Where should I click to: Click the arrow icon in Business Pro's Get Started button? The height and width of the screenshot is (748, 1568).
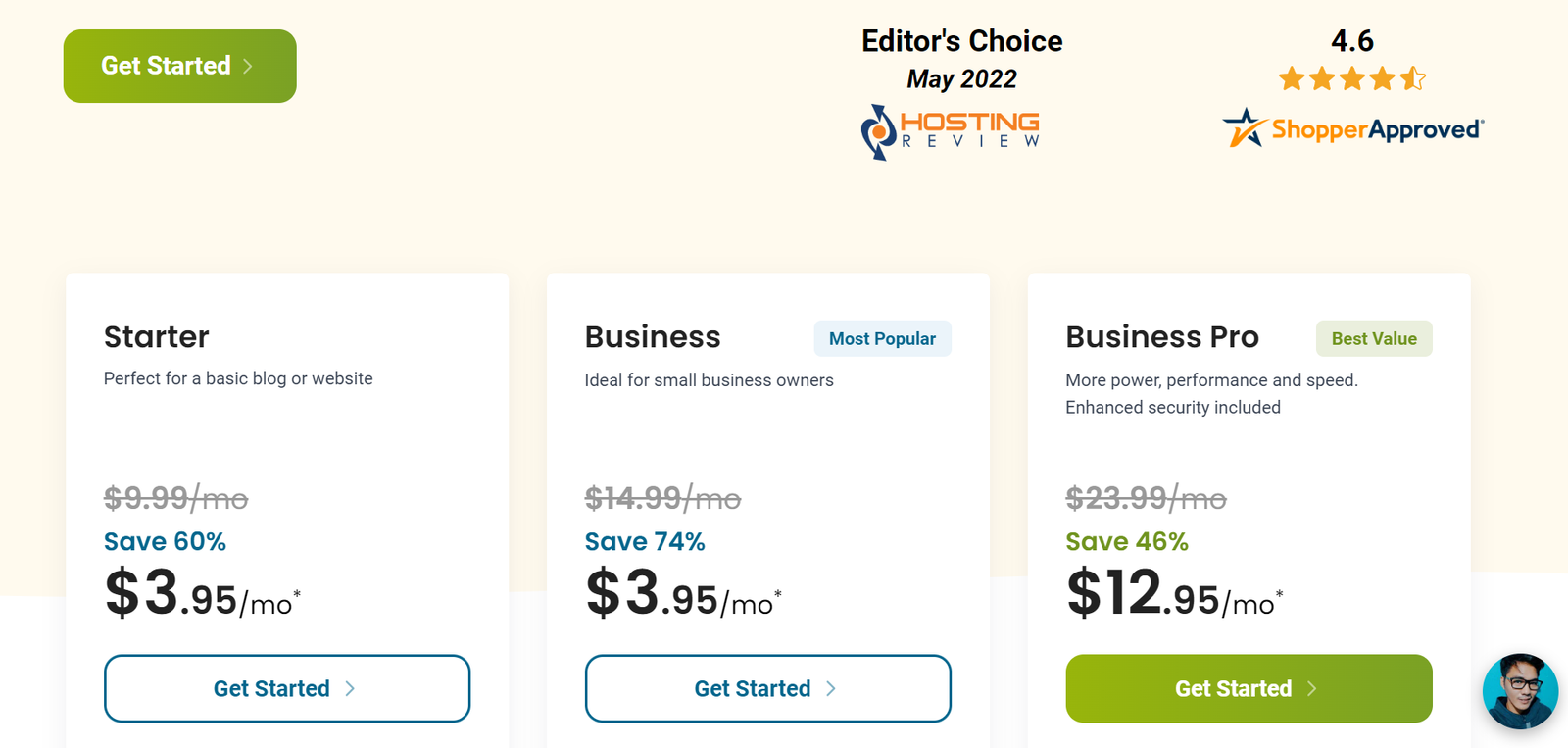coord(1312,688)
